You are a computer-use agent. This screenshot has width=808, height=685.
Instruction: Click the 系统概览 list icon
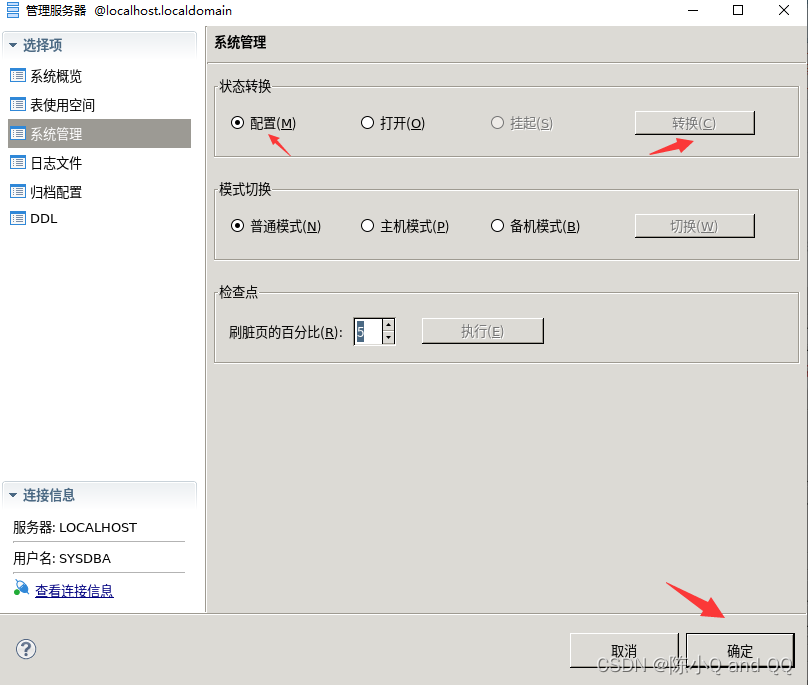pos(18,76)
